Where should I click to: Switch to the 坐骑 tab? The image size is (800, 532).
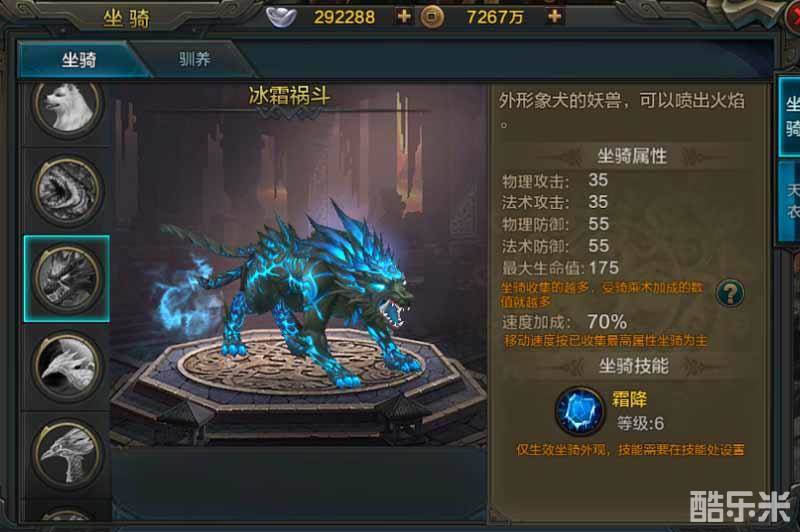point(79,60)
